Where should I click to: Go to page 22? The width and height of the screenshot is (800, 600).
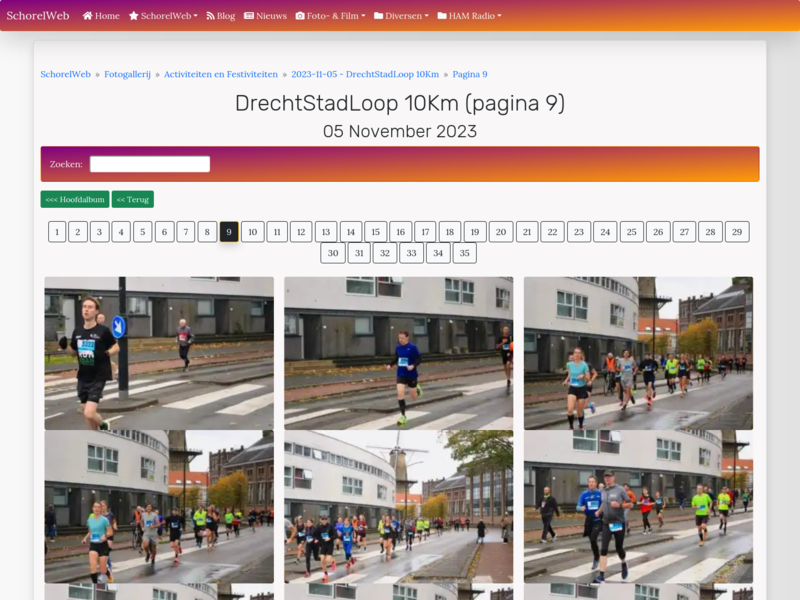pos(553,232)
